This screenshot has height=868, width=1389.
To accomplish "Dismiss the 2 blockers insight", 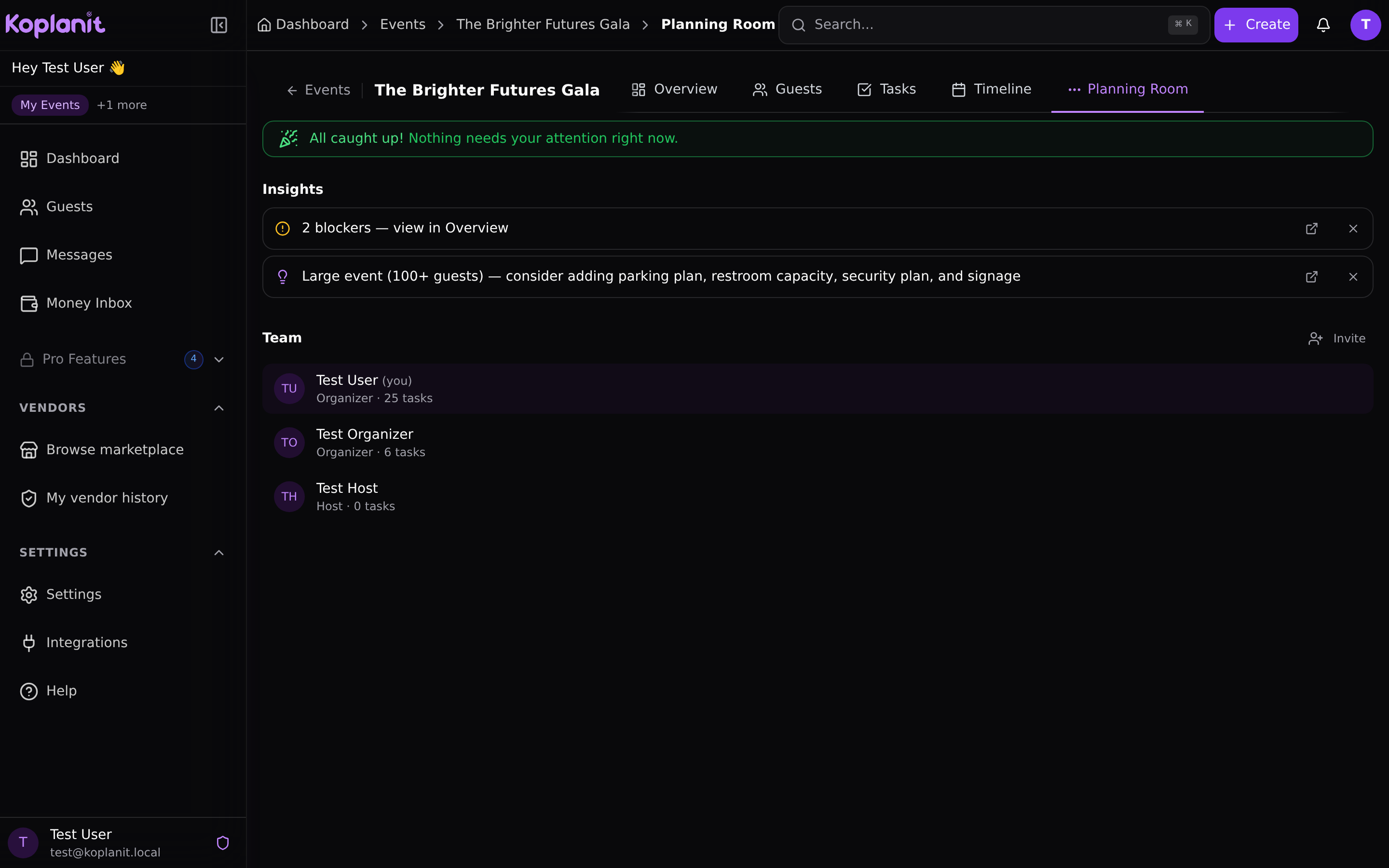I will tap(1353, 229).
